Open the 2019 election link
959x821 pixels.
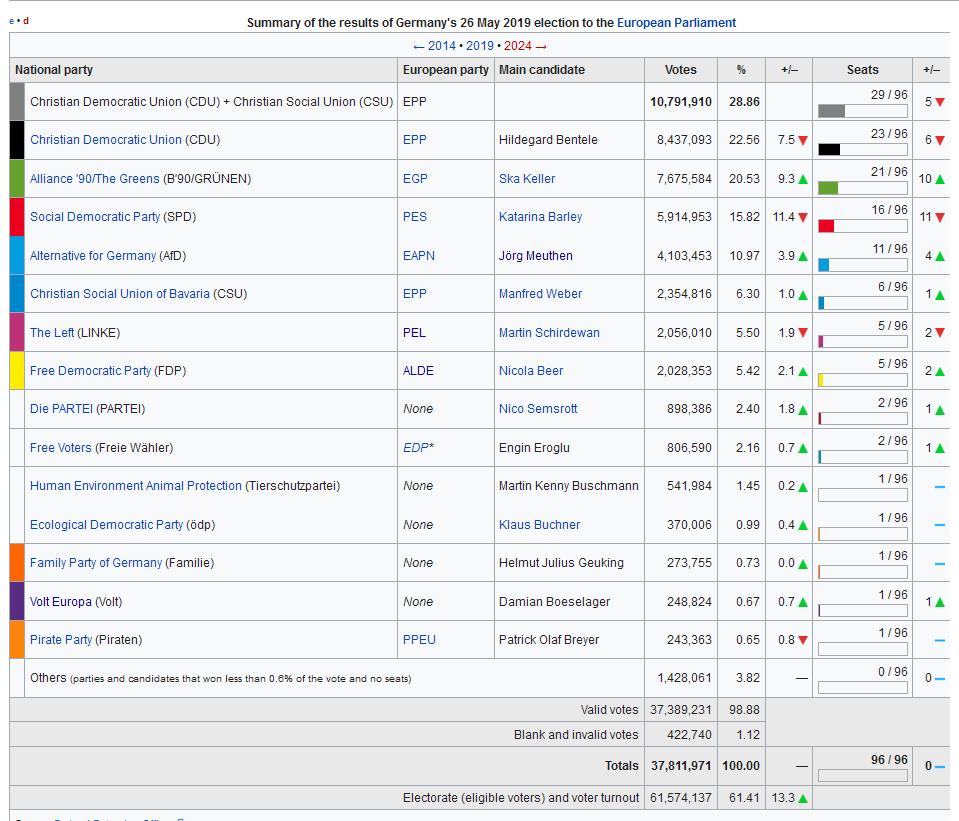480,46
